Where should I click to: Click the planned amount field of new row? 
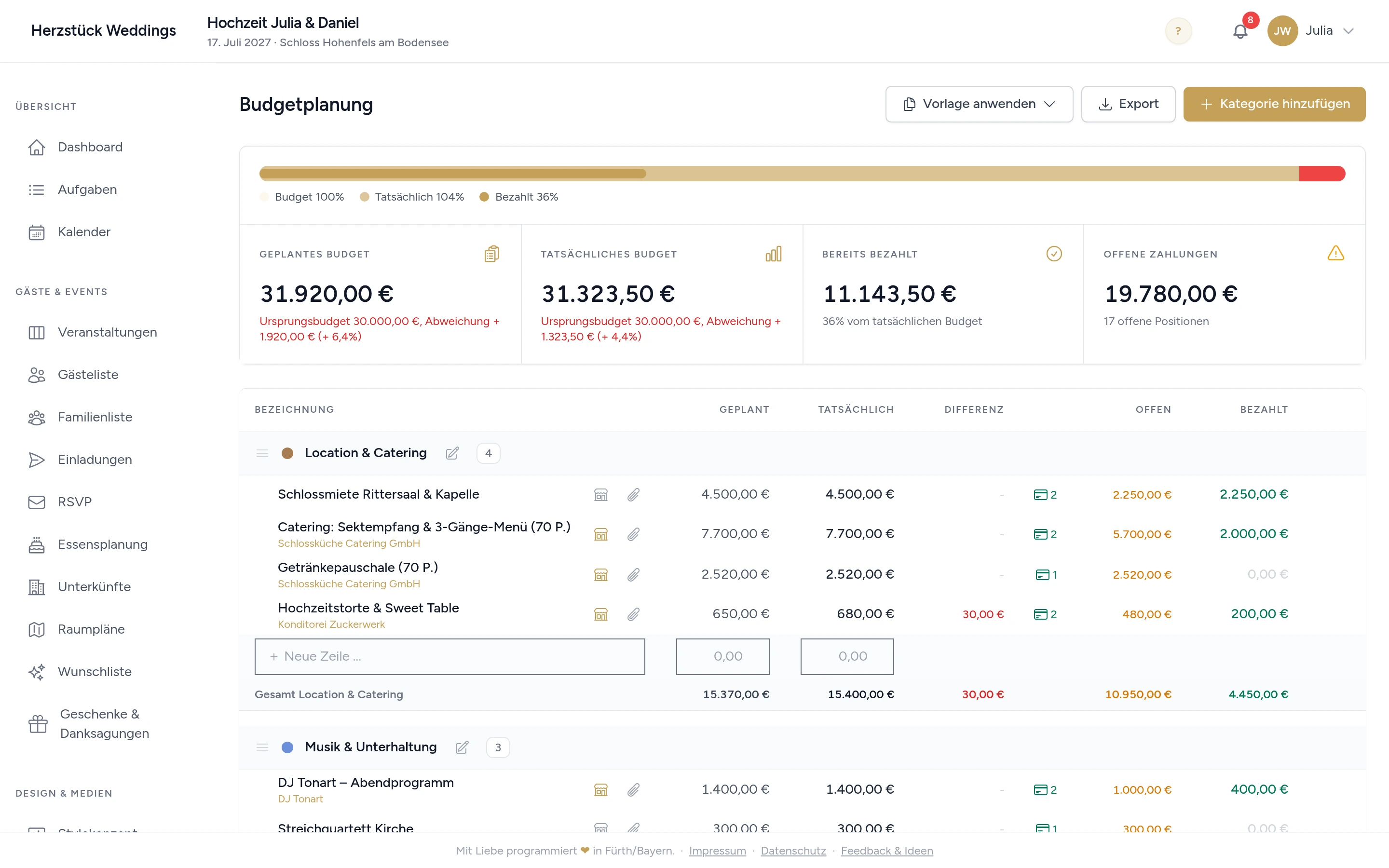(x=722, y=656)
